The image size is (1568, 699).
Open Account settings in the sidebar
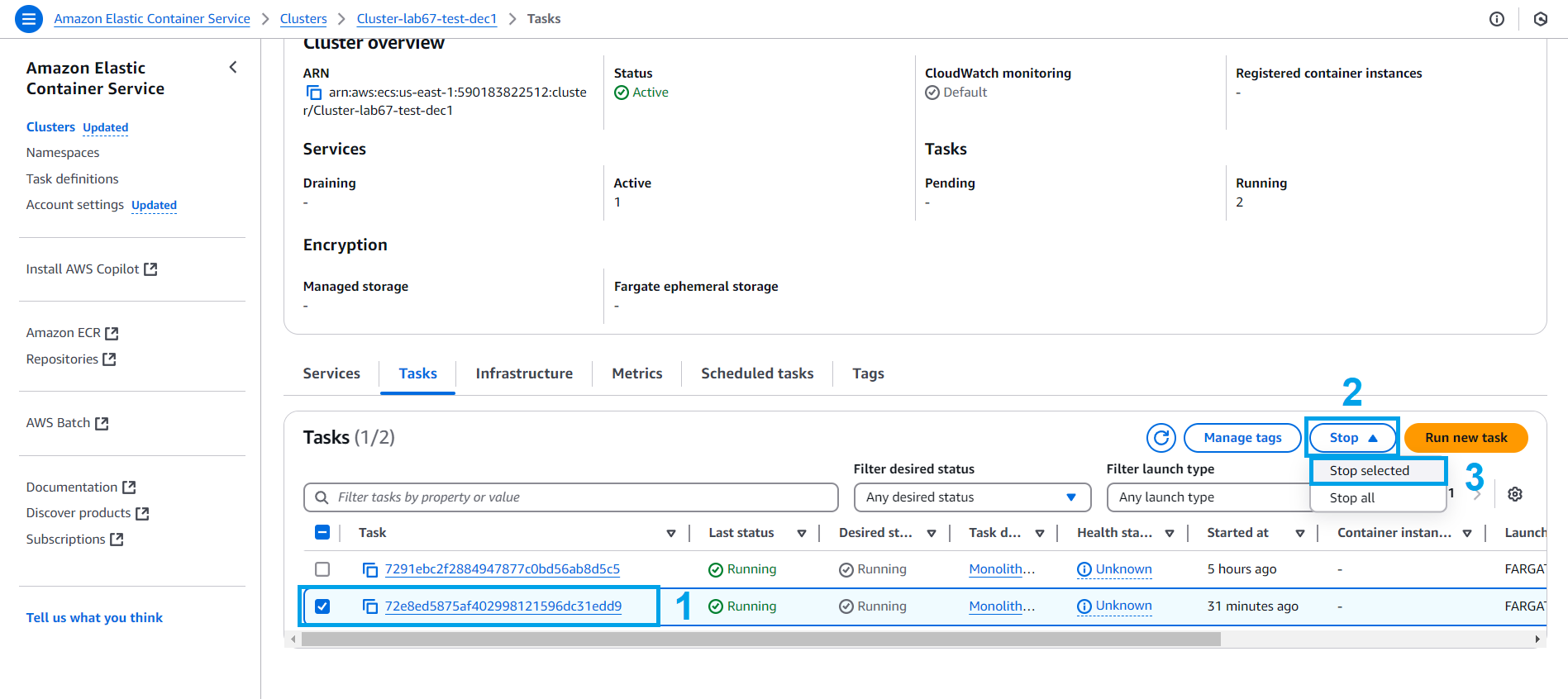[75, 205]
